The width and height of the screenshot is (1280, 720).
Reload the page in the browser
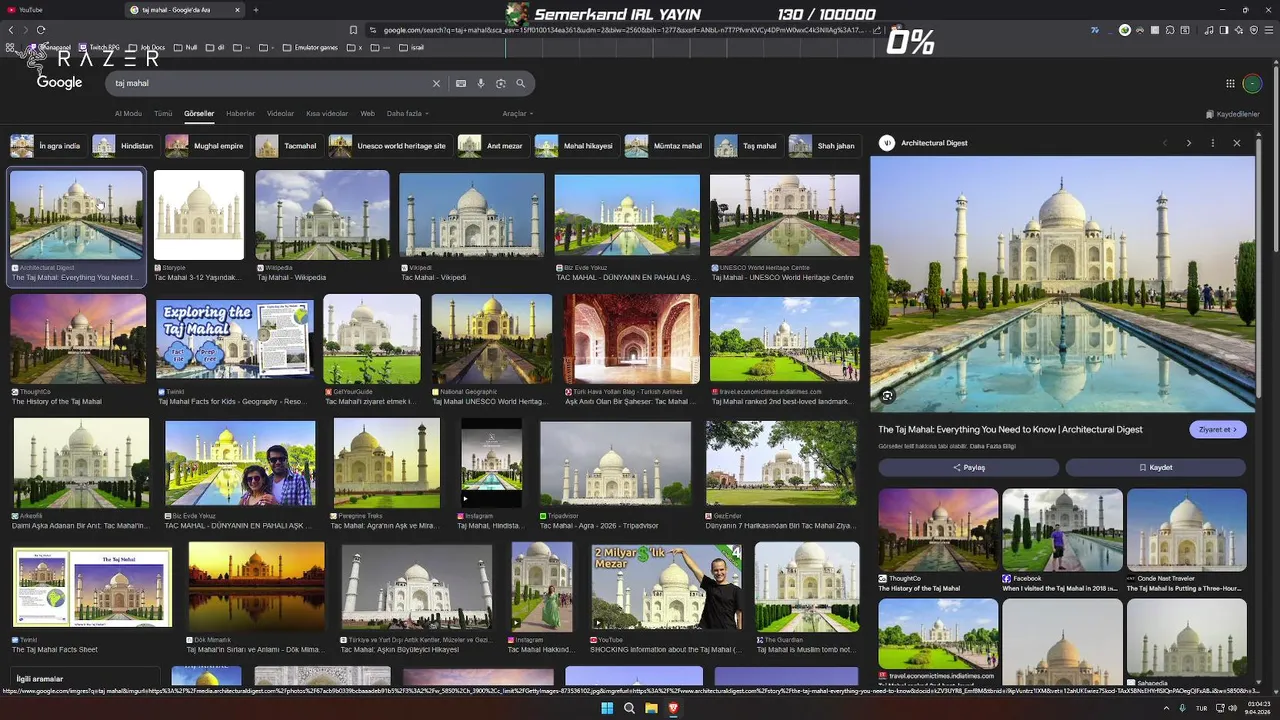41,30
